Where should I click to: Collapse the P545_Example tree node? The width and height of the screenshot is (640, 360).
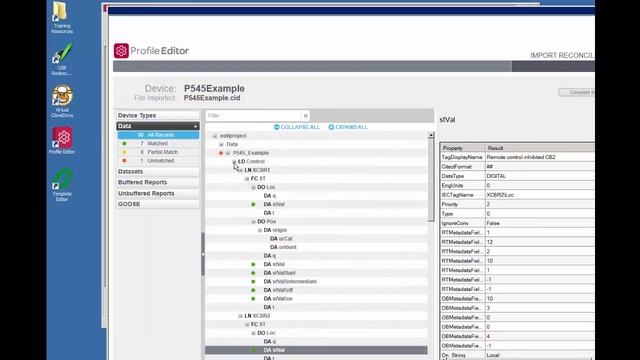pyautogui.click(x=228, y=153)
